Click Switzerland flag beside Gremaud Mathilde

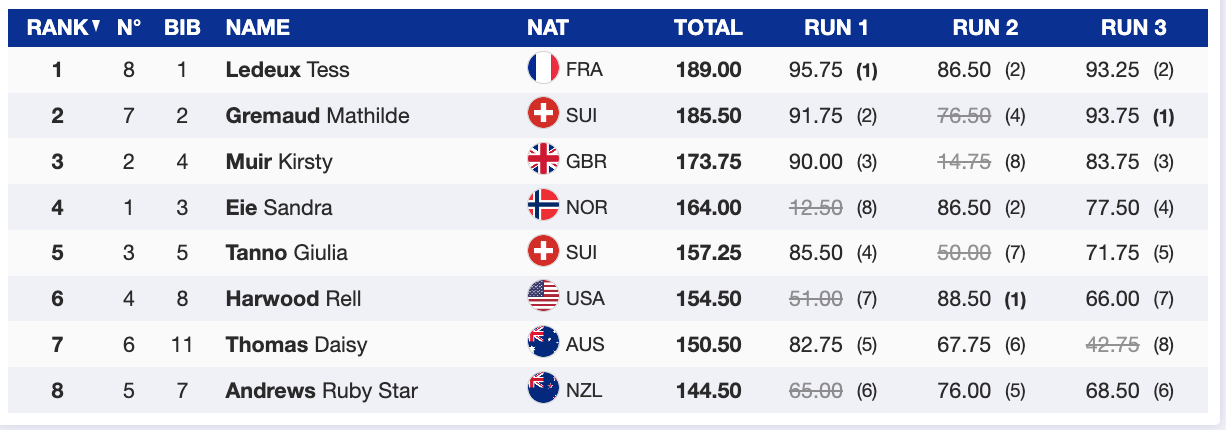(x=543, y=115)
